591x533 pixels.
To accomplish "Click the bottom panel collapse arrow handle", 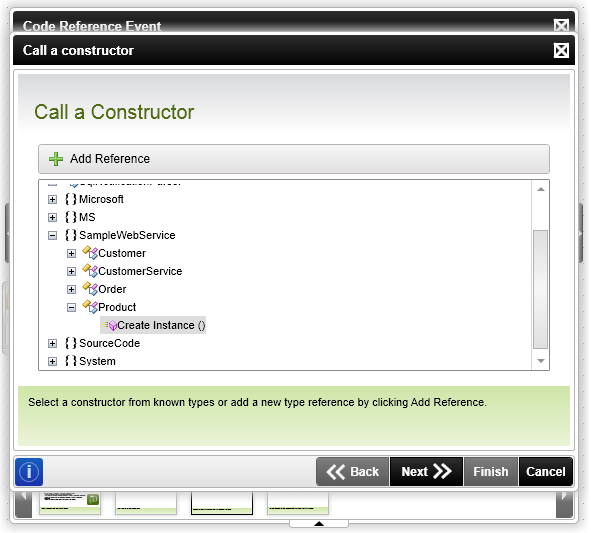I will (x=319, y=523).
